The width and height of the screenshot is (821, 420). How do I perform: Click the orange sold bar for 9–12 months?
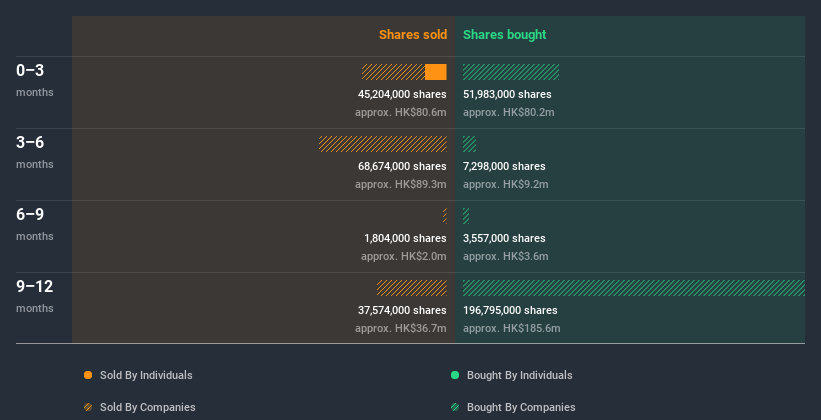(x=412, y=288)
